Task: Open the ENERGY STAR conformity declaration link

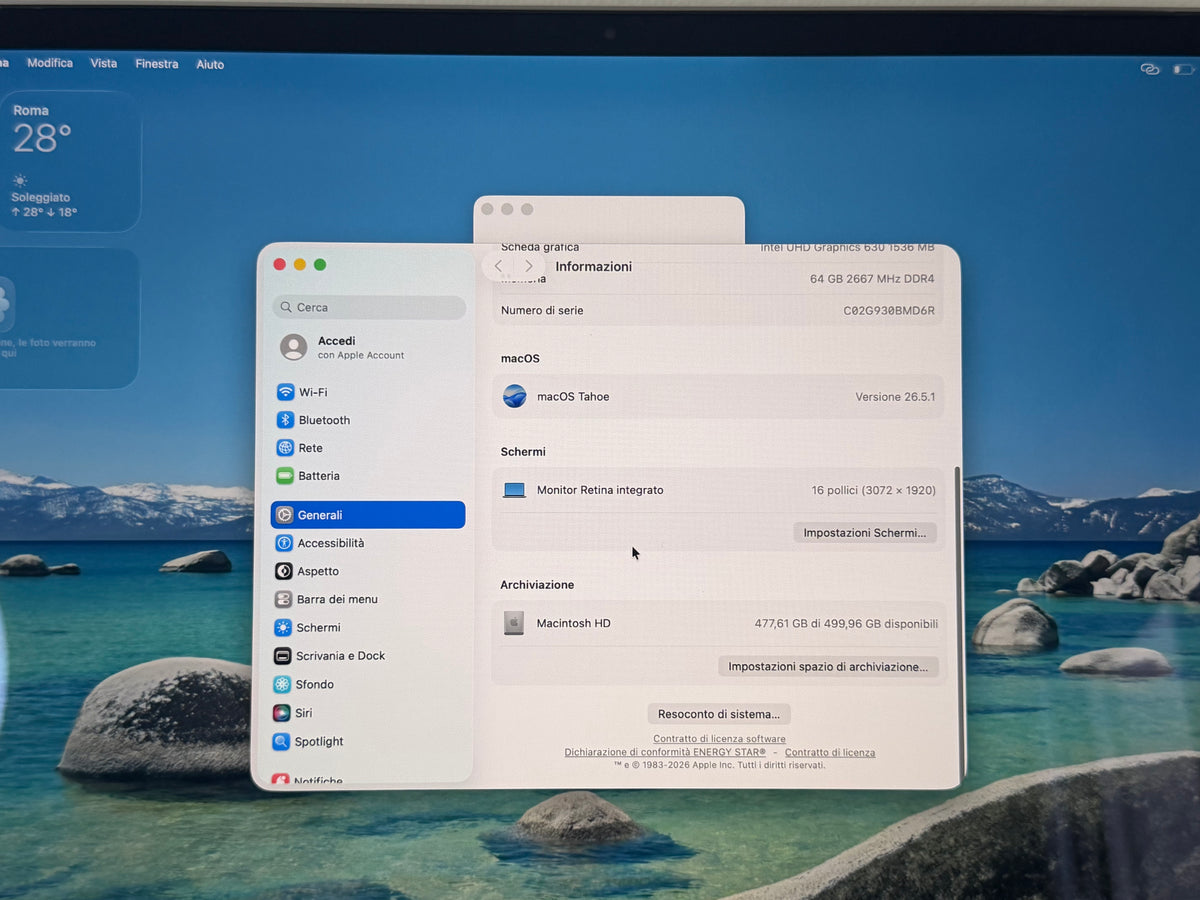Action: [x=665, y=752]
